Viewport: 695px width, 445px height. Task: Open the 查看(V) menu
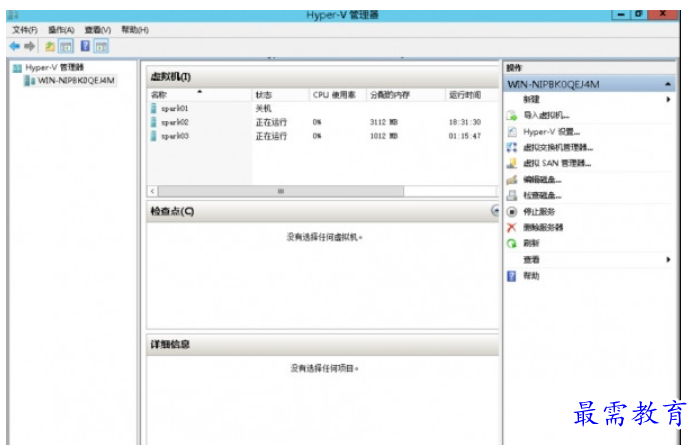coord(98,30)
